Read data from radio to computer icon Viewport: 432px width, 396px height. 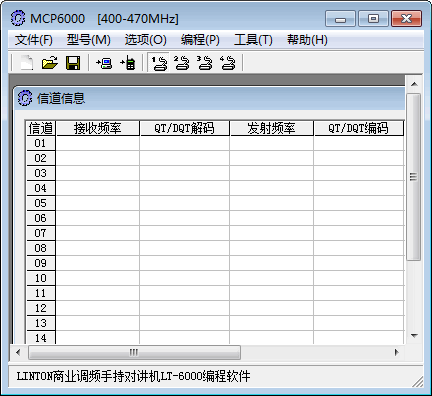pos(104,63)
